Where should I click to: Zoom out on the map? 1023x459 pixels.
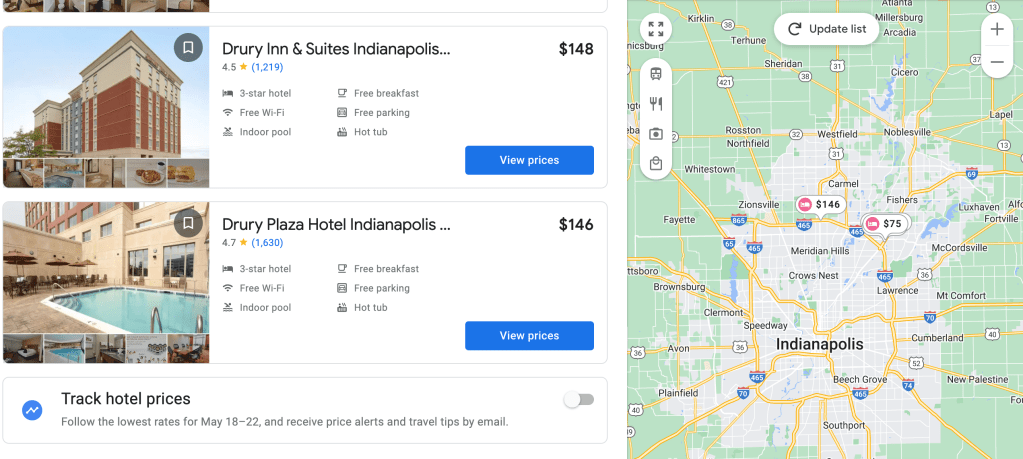997,62
